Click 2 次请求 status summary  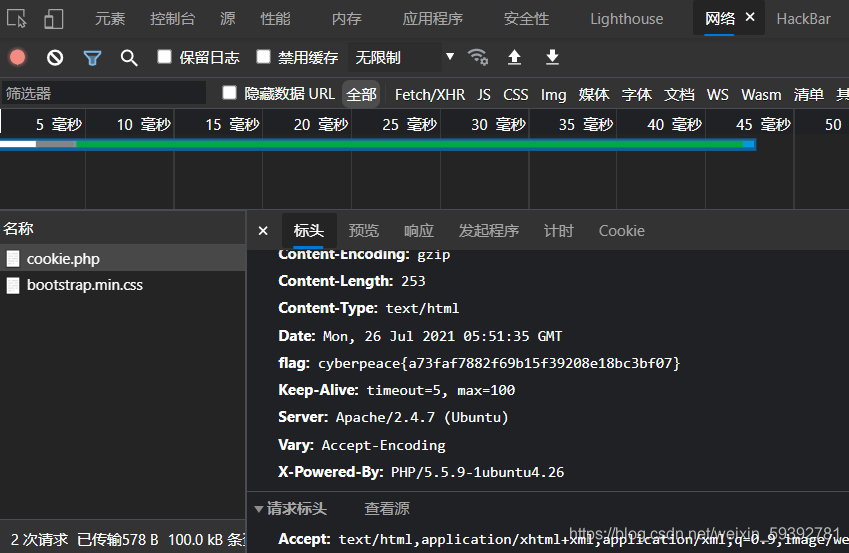click(x=40, y=539)
